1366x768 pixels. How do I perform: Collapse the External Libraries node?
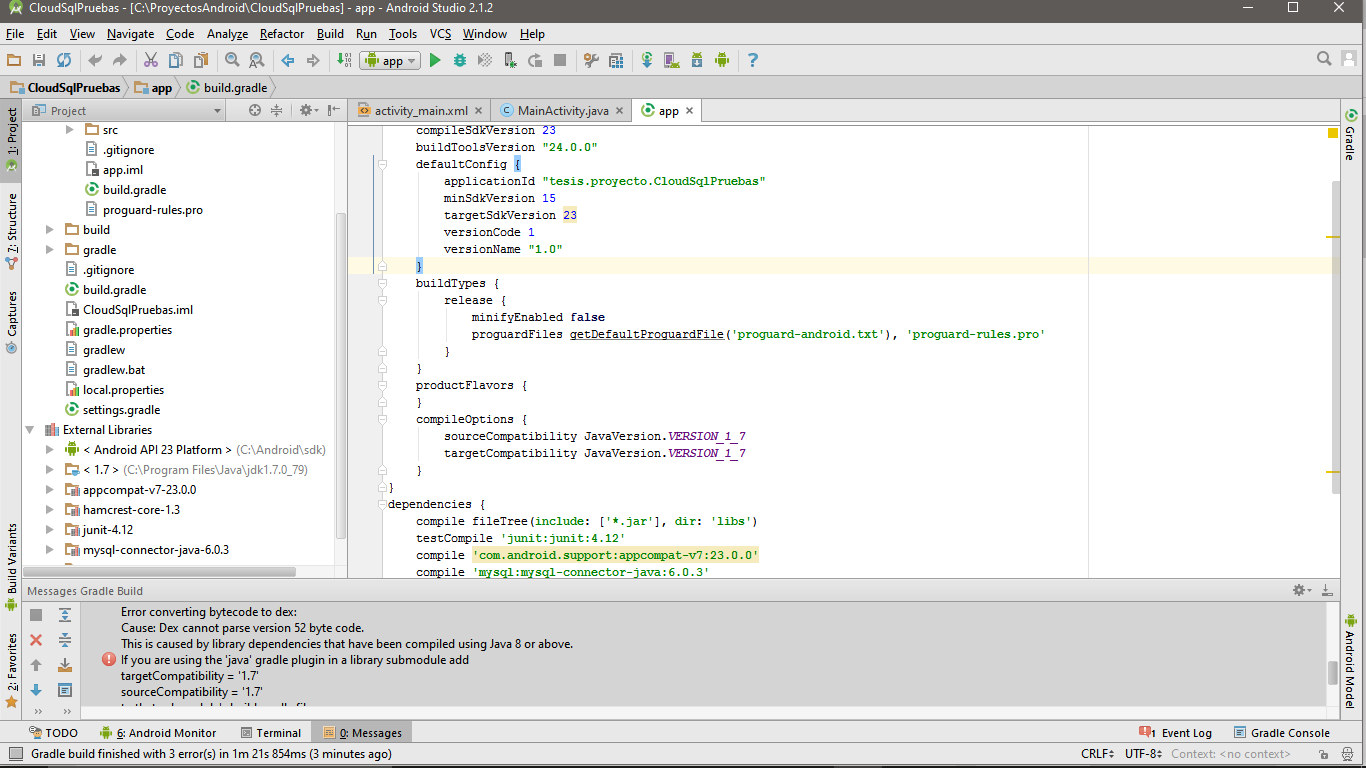(x=31, y=430)
